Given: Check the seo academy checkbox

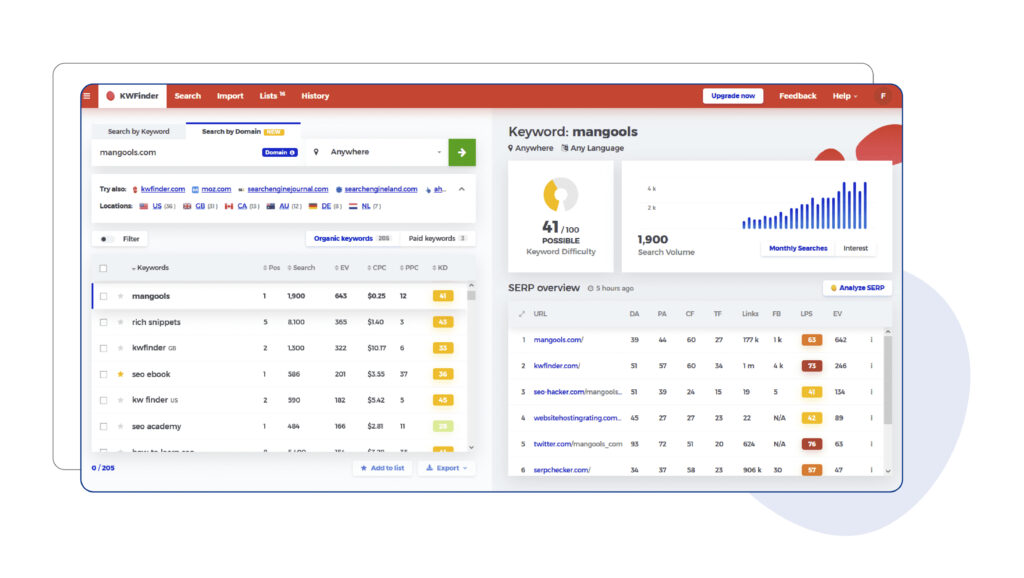Looking at the screenshot, I should [x=103, y=426].
